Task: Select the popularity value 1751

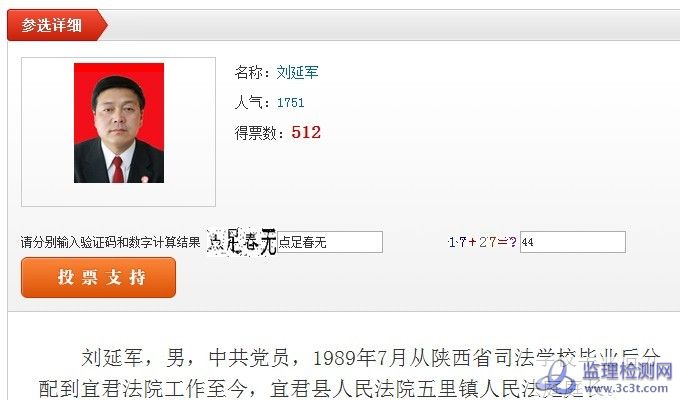Action: (290, 103)
